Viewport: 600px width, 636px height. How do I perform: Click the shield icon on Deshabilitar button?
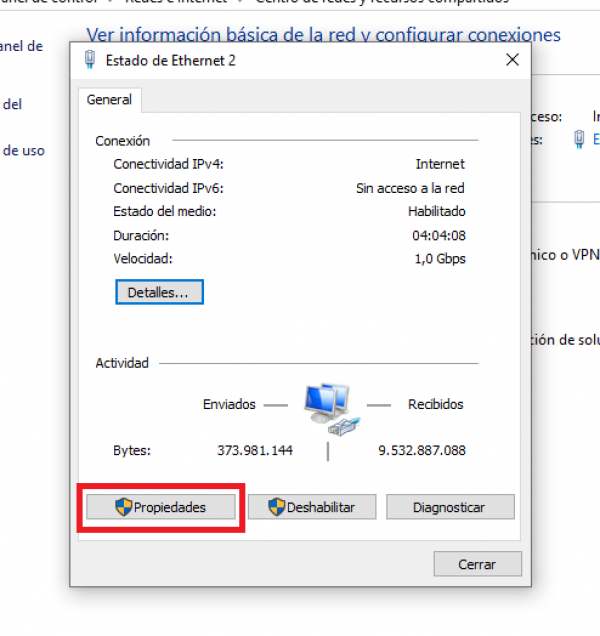click(x=276, y=507)
